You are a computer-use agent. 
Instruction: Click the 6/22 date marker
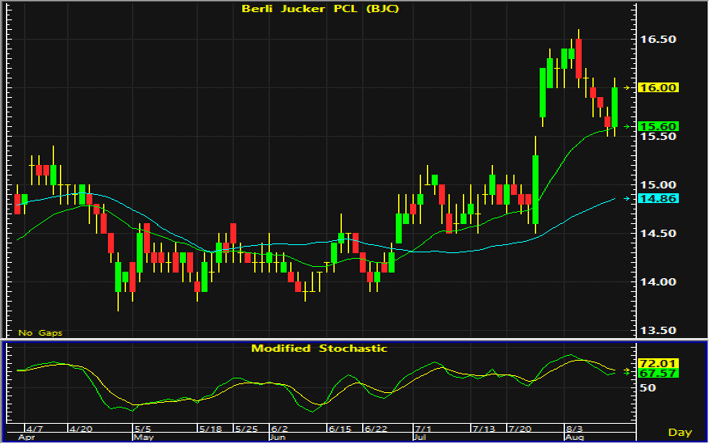click(x=376, y=429)
